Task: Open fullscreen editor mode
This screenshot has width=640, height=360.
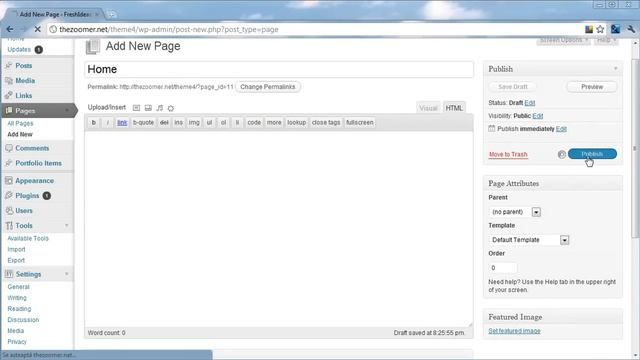Action: click(360, 122)
